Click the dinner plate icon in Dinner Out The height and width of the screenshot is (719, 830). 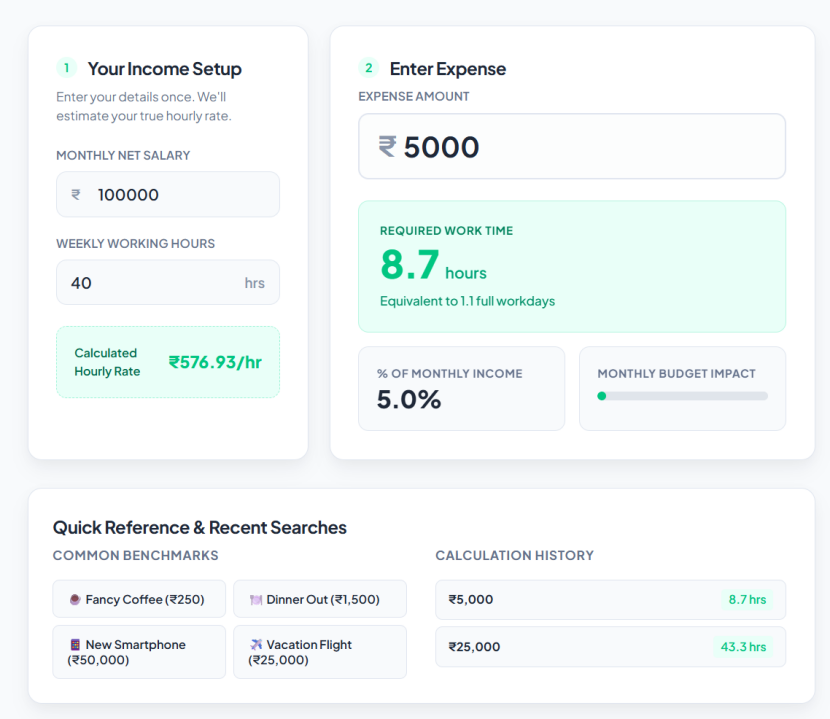pyautogui.click(x=256, y=600)
